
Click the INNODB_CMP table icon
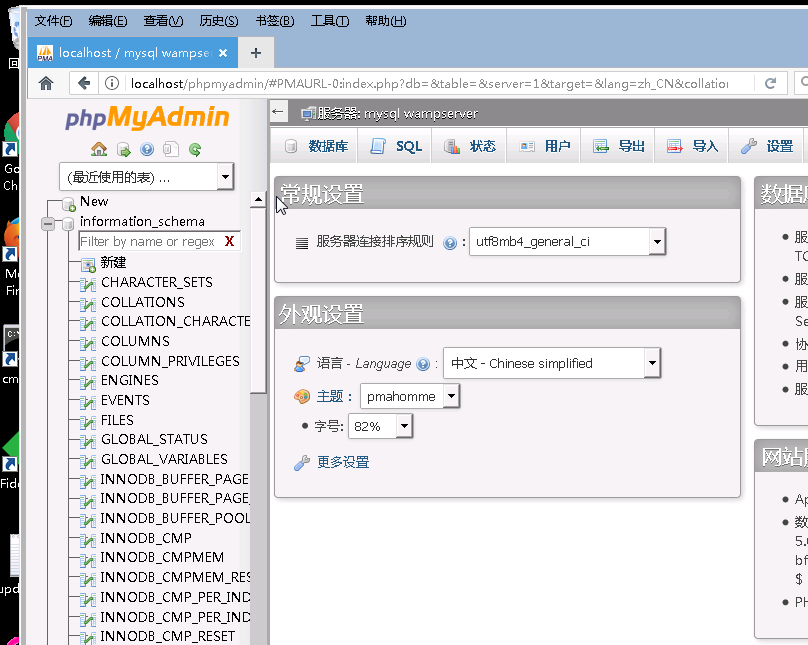tap(88, 540)
